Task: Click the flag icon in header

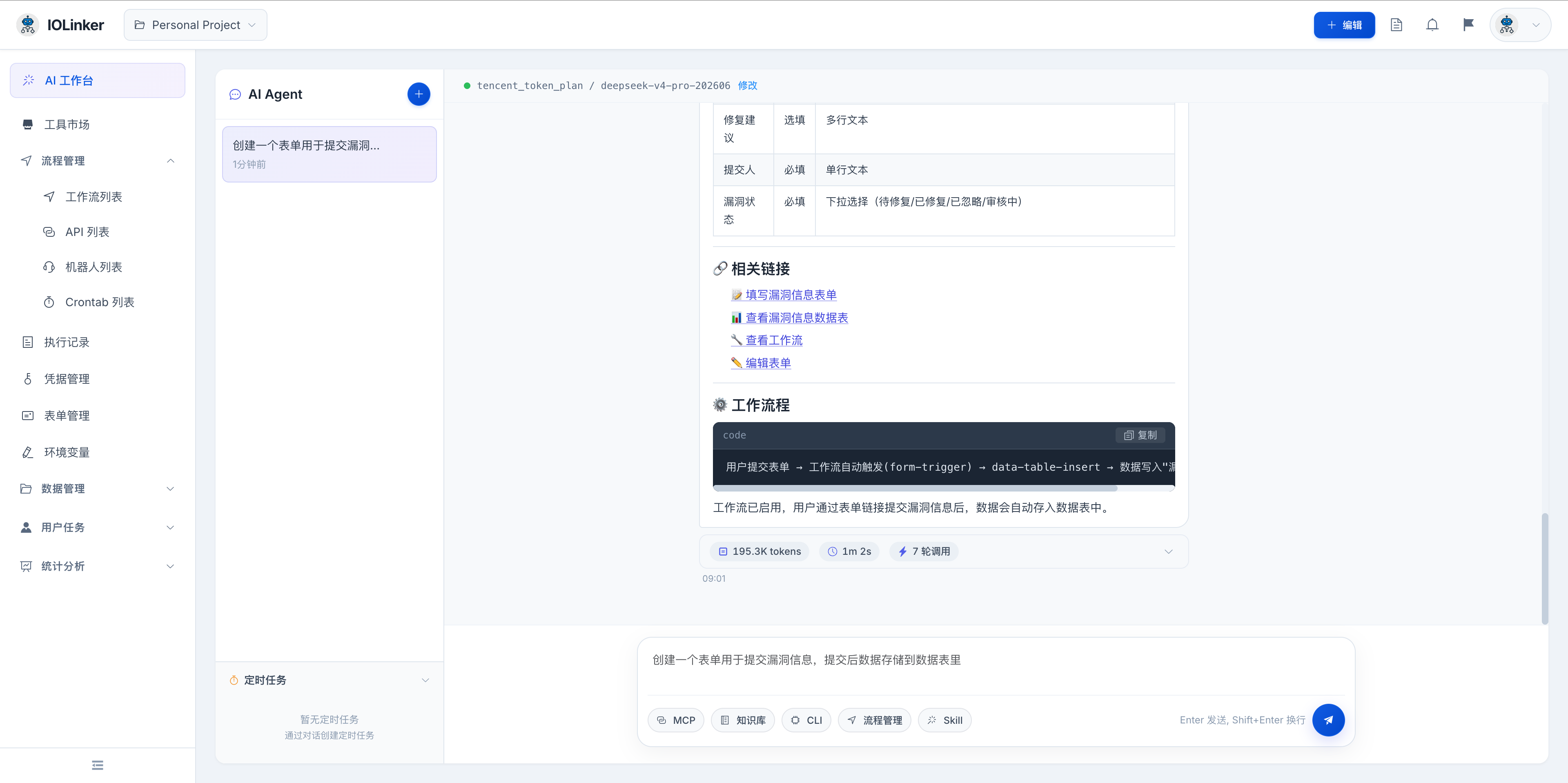Action: (1468, 25)
